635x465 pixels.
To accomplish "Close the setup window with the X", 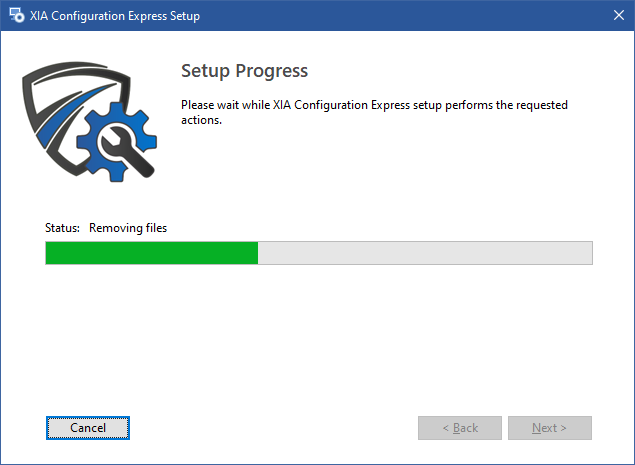I will coord(617,16).
